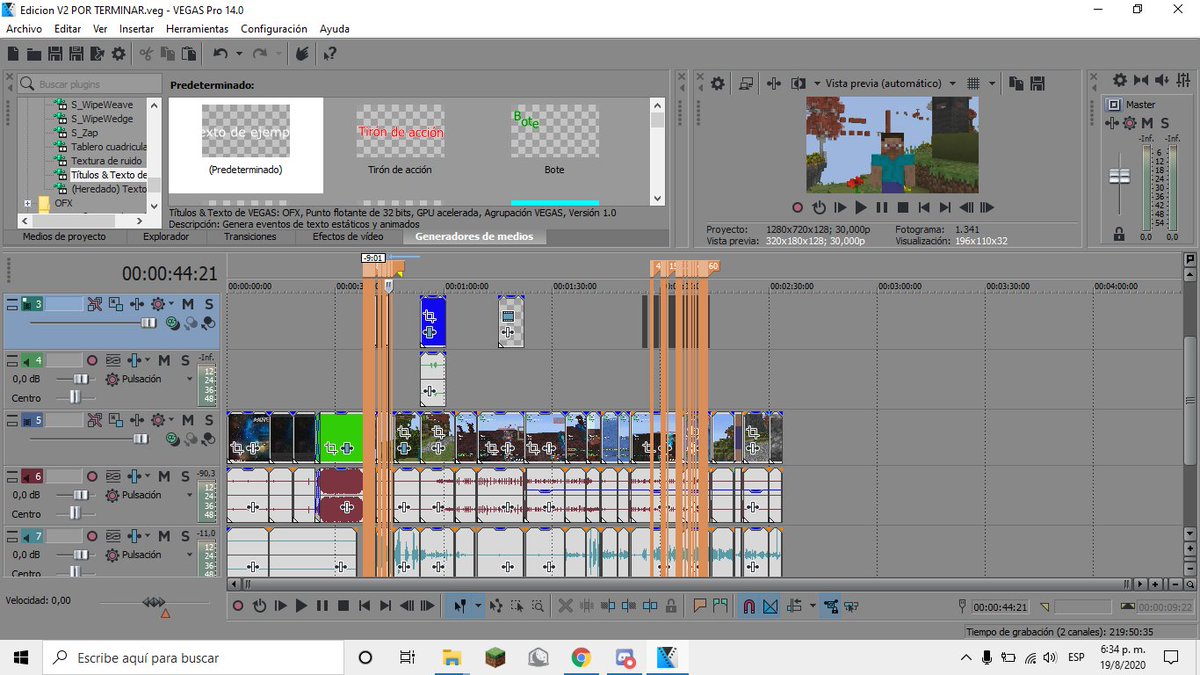Save the project with the first save icon

(x=55, y=54)
